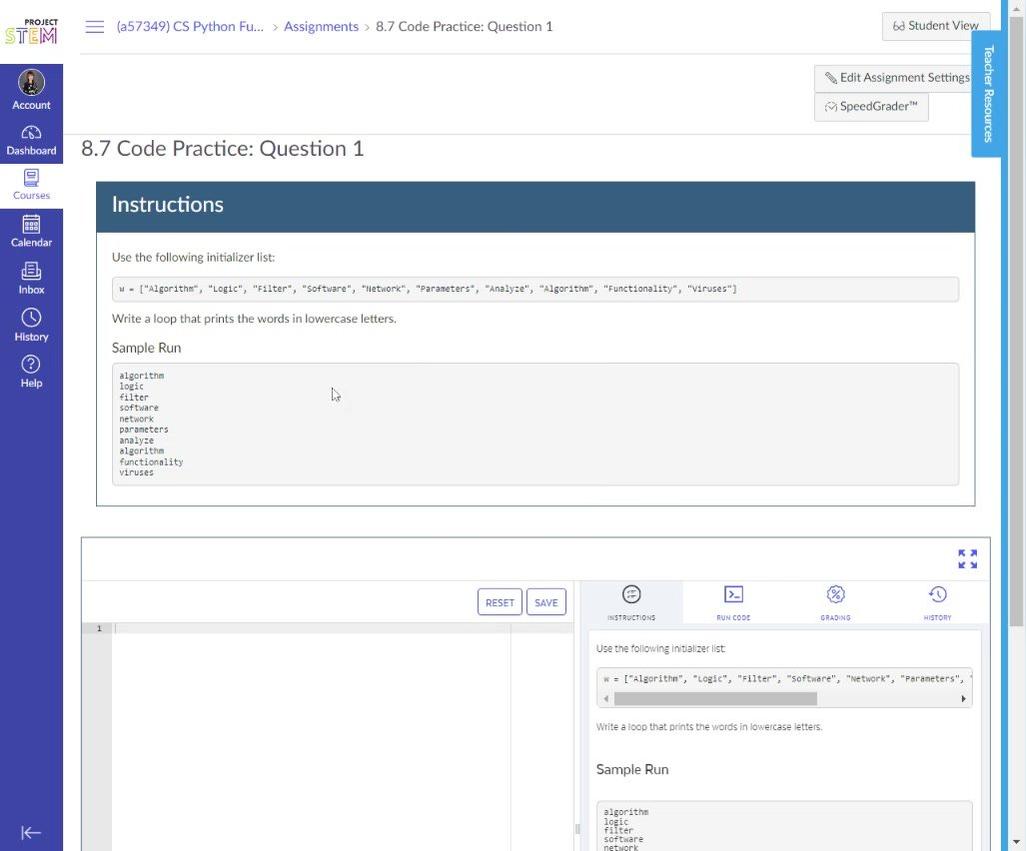Save the code with Save button
Image resolution: width=1026 pixels, height=851 pixels.
coord(546,602)
